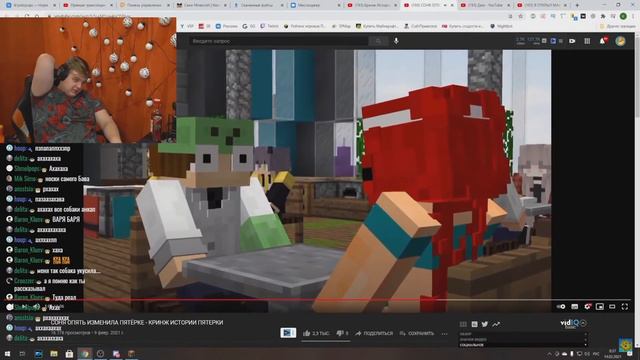Open the NightBot bookmark
Screen dimensions: 640x360
(x=501, y=26)
